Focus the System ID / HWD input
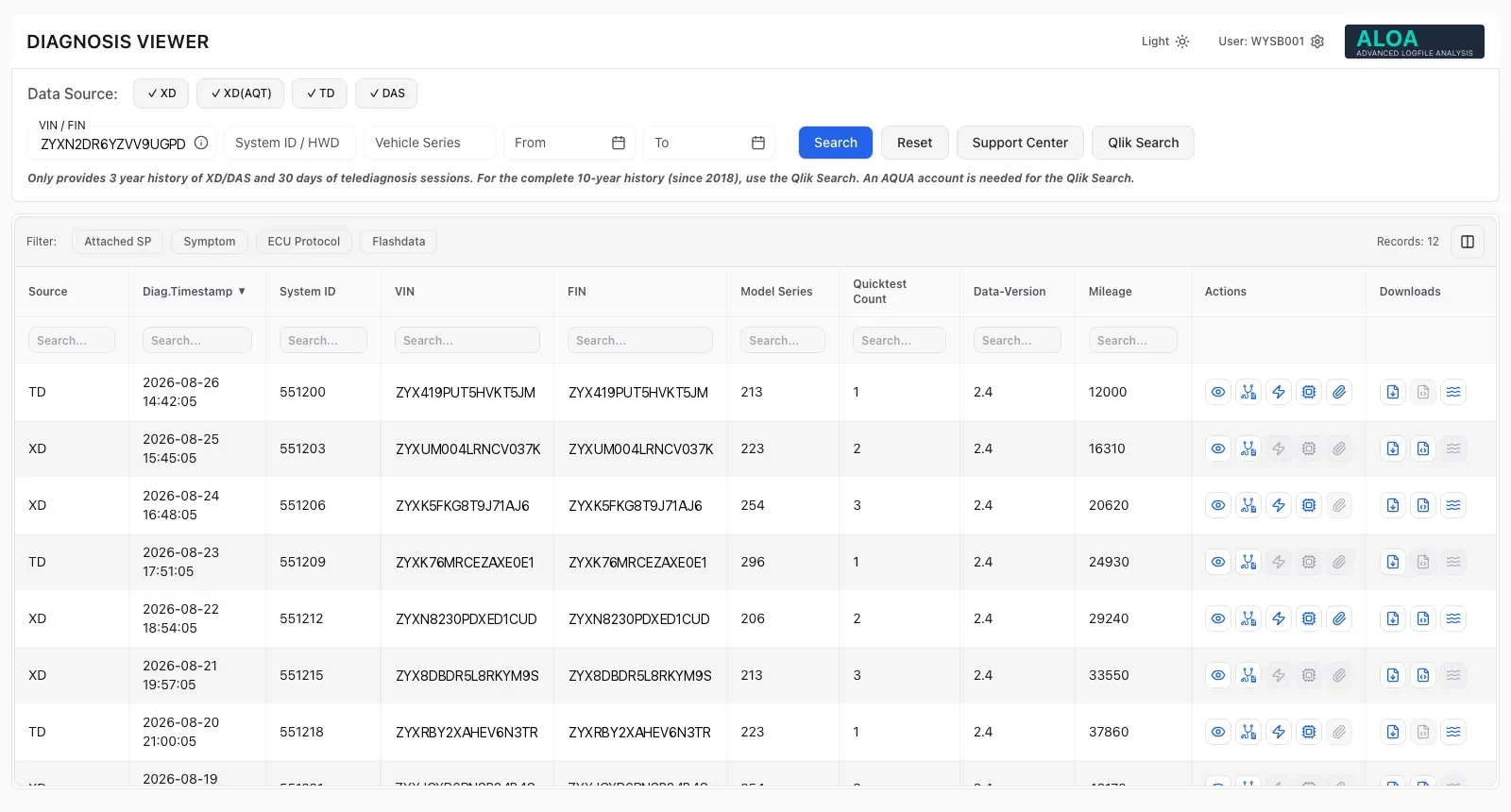Viewport: 1511px width, 812px height. pos(289,143)
